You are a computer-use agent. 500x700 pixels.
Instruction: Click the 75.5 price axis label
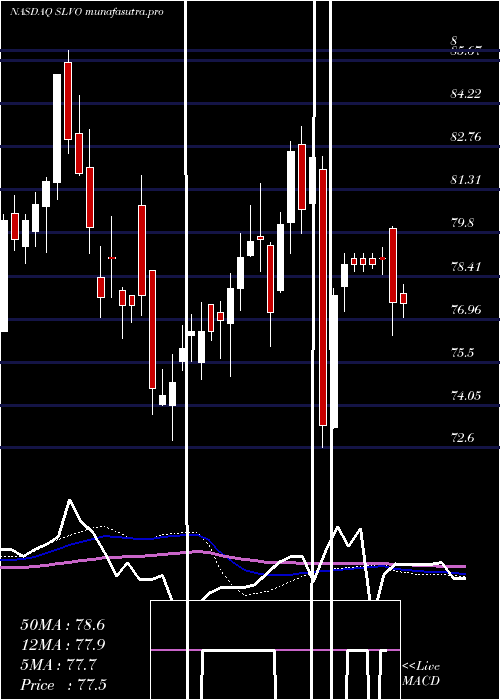tap(462, 353)
